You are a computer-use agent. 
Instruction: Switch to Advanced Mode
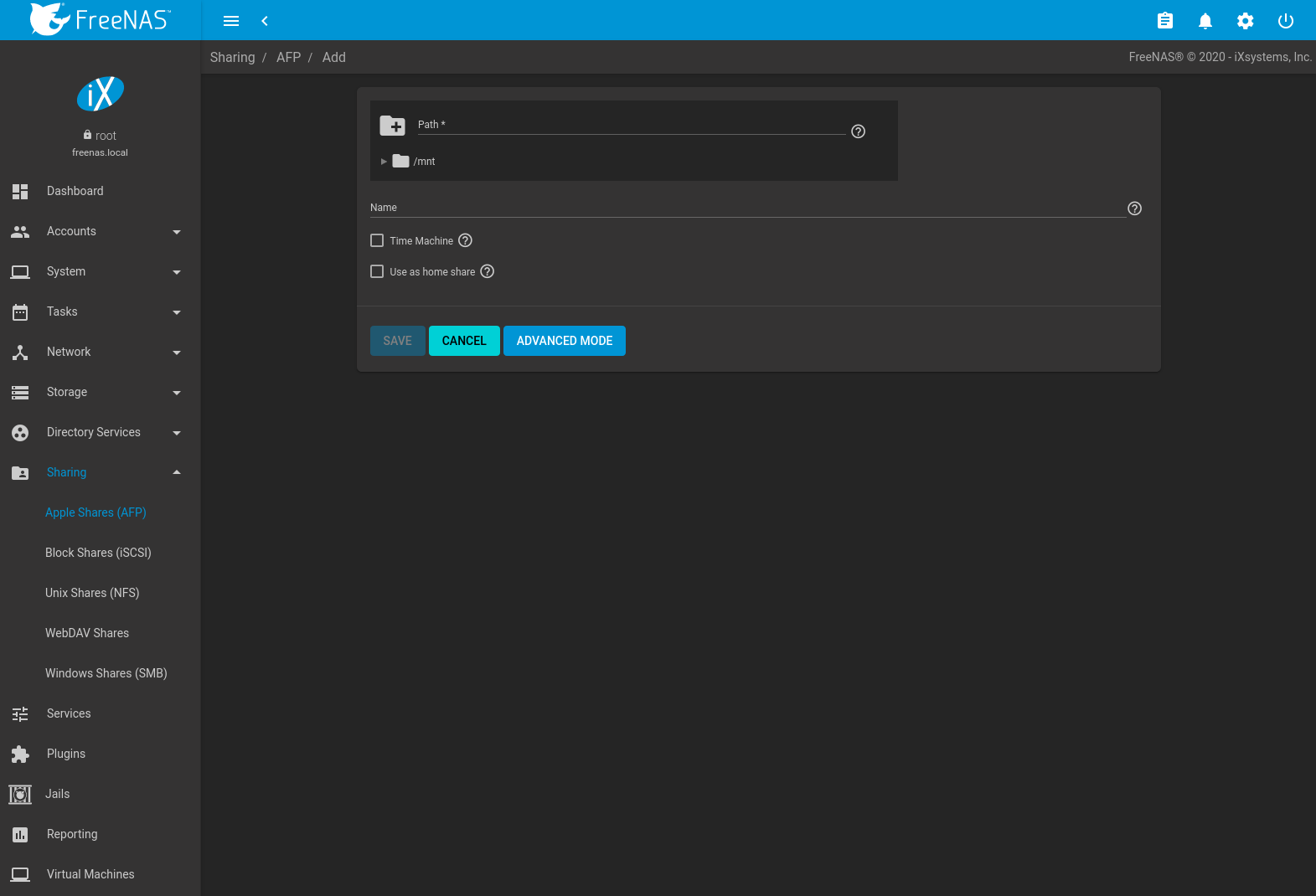click(564, 341)
